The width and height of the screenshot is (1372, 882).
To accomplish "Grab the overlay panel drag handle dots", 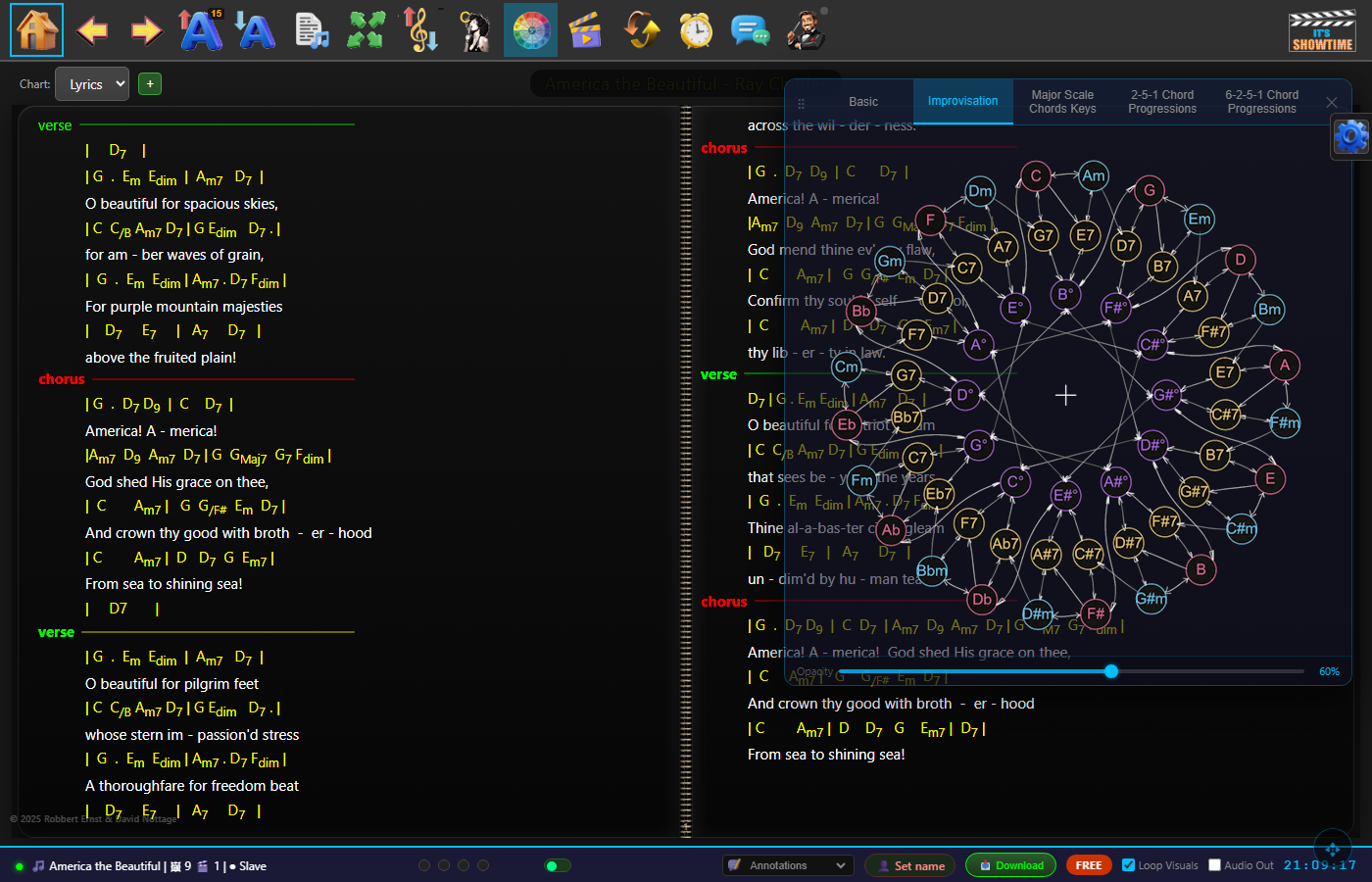I will coord(801,103).
